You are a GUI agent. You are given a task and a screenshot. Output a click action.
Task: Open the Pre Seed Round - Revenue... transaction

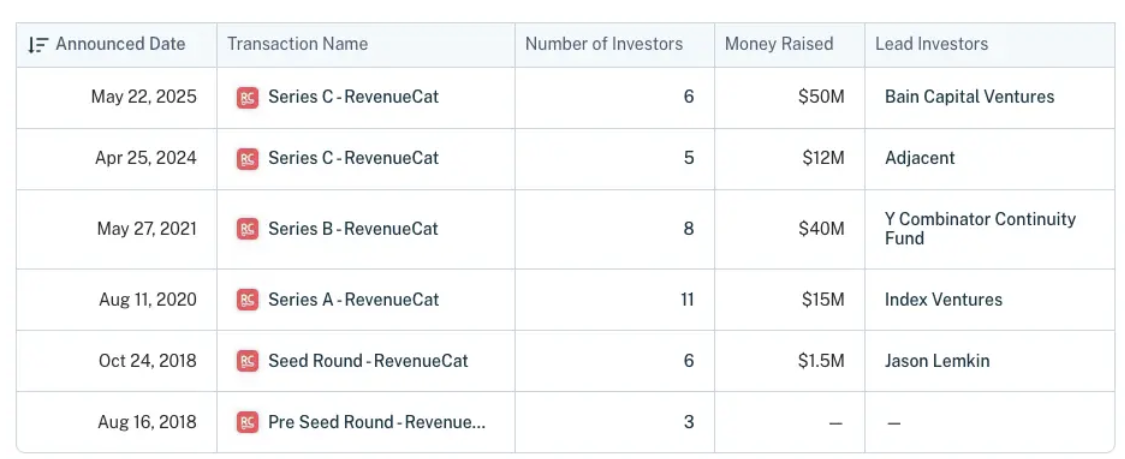click(x=377, y=422)
